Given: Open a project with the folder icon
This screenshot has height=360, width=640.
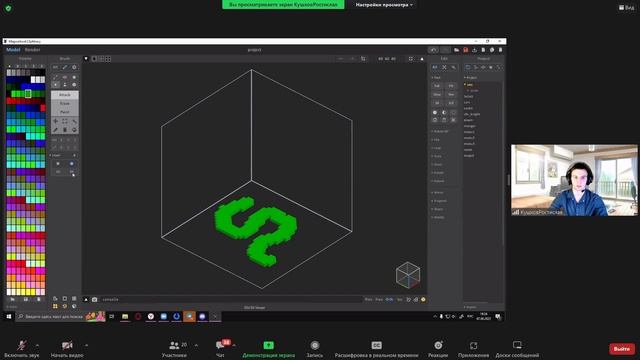Looking at the screenshot, I should (457, 50).
